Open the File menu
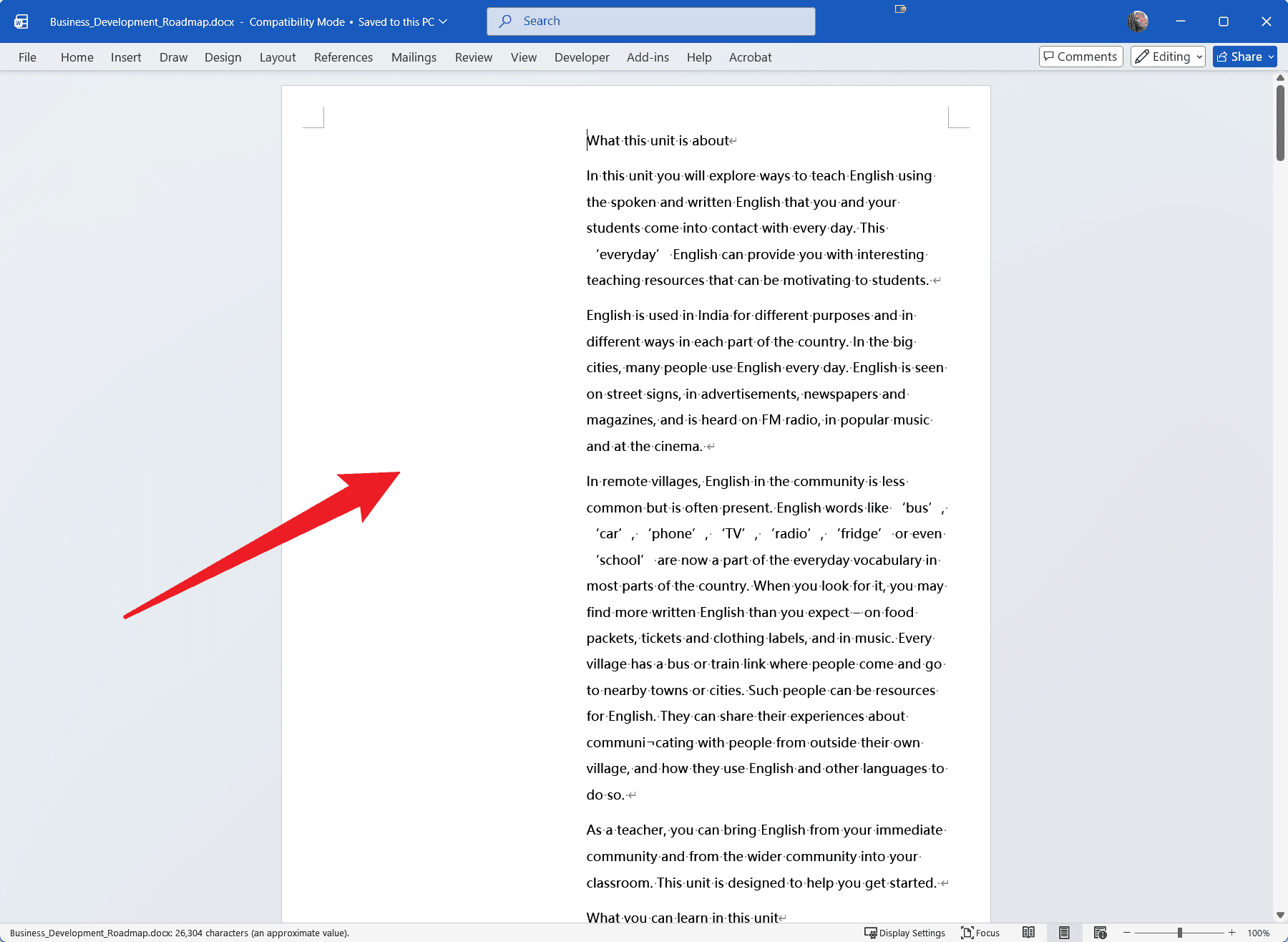1288x942 pixels. 27,57
